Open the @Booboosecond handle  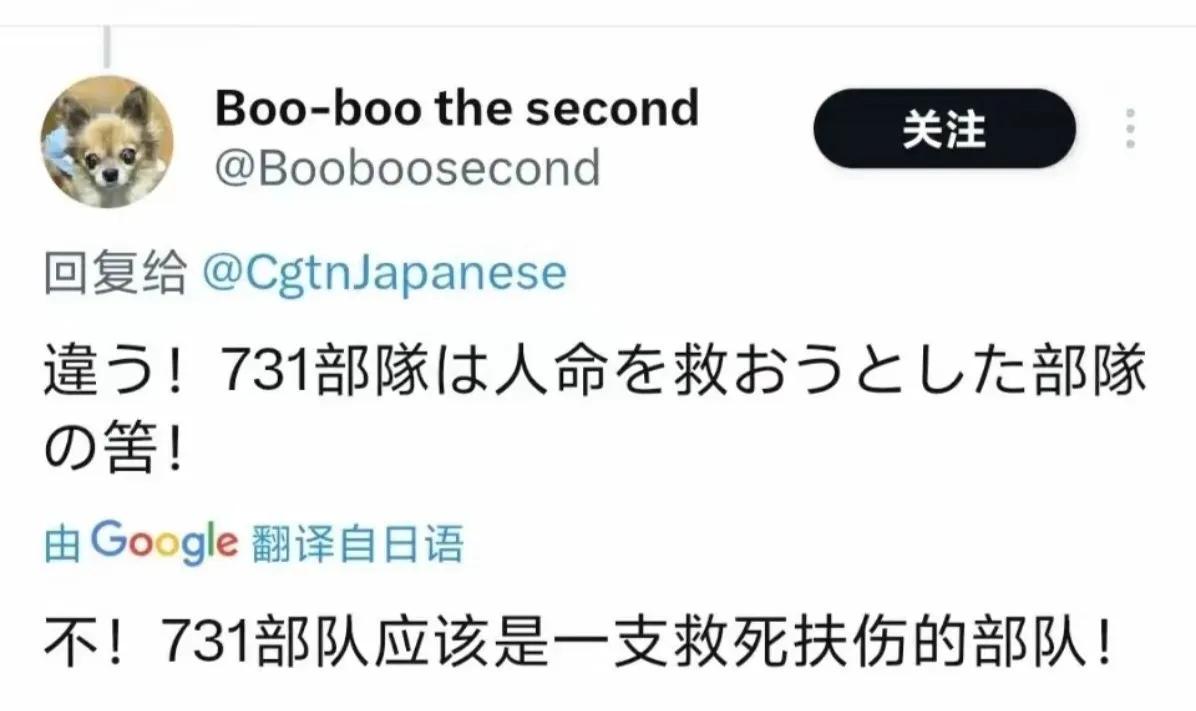click(407, 168)
